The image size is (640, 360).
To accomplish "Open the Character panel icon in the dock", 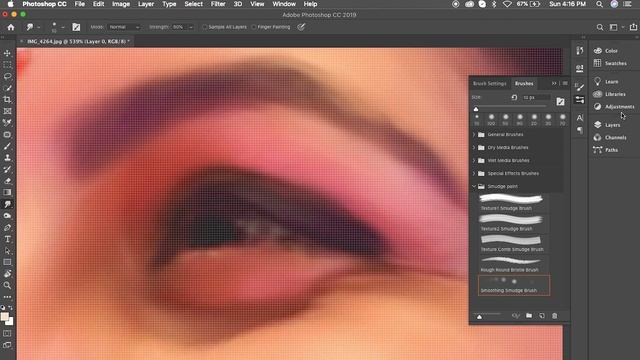I will (x=580, y=118).
